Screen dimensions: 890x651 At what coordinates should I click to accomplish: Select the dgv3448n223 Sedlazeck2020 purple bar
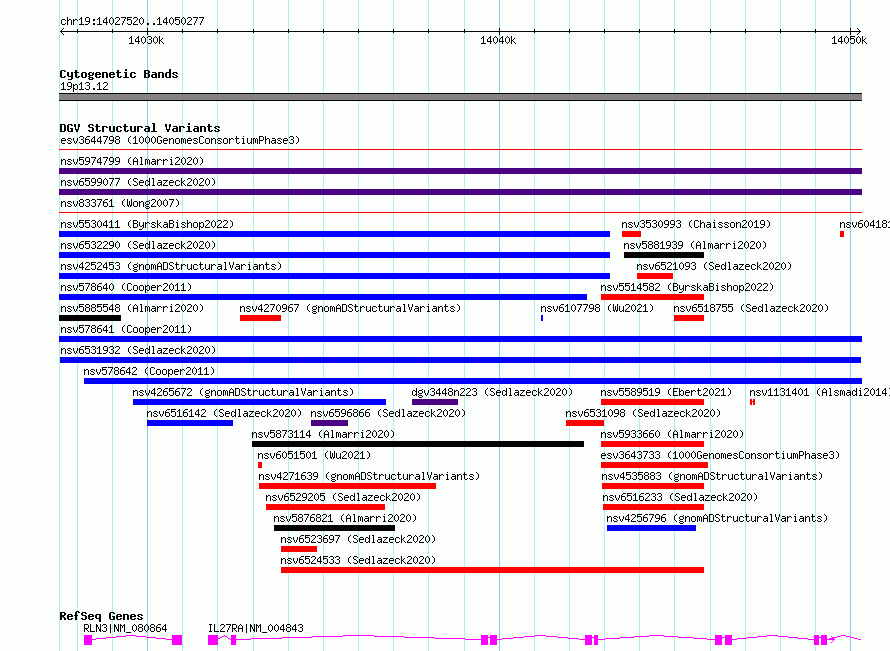coord(435,402)
